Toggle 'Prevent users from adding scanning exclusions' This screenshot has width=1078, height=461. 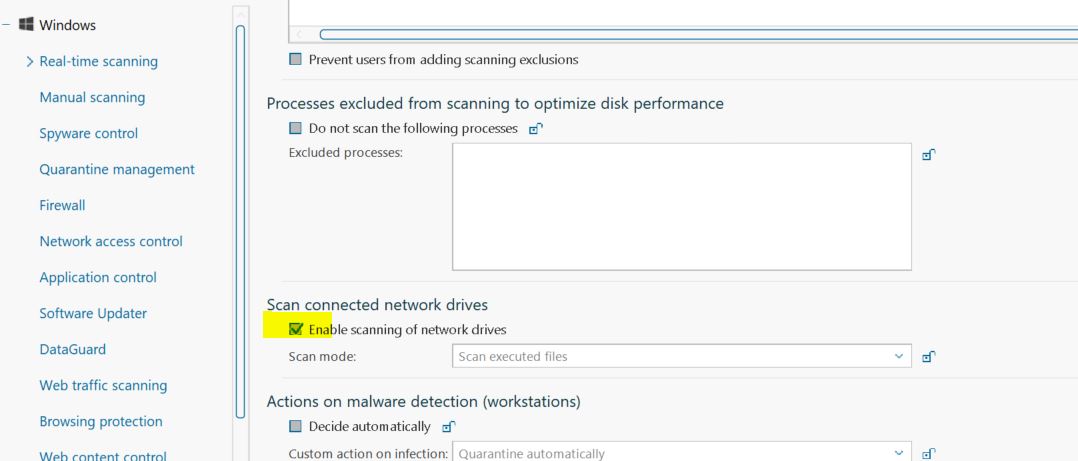[295, 60]
